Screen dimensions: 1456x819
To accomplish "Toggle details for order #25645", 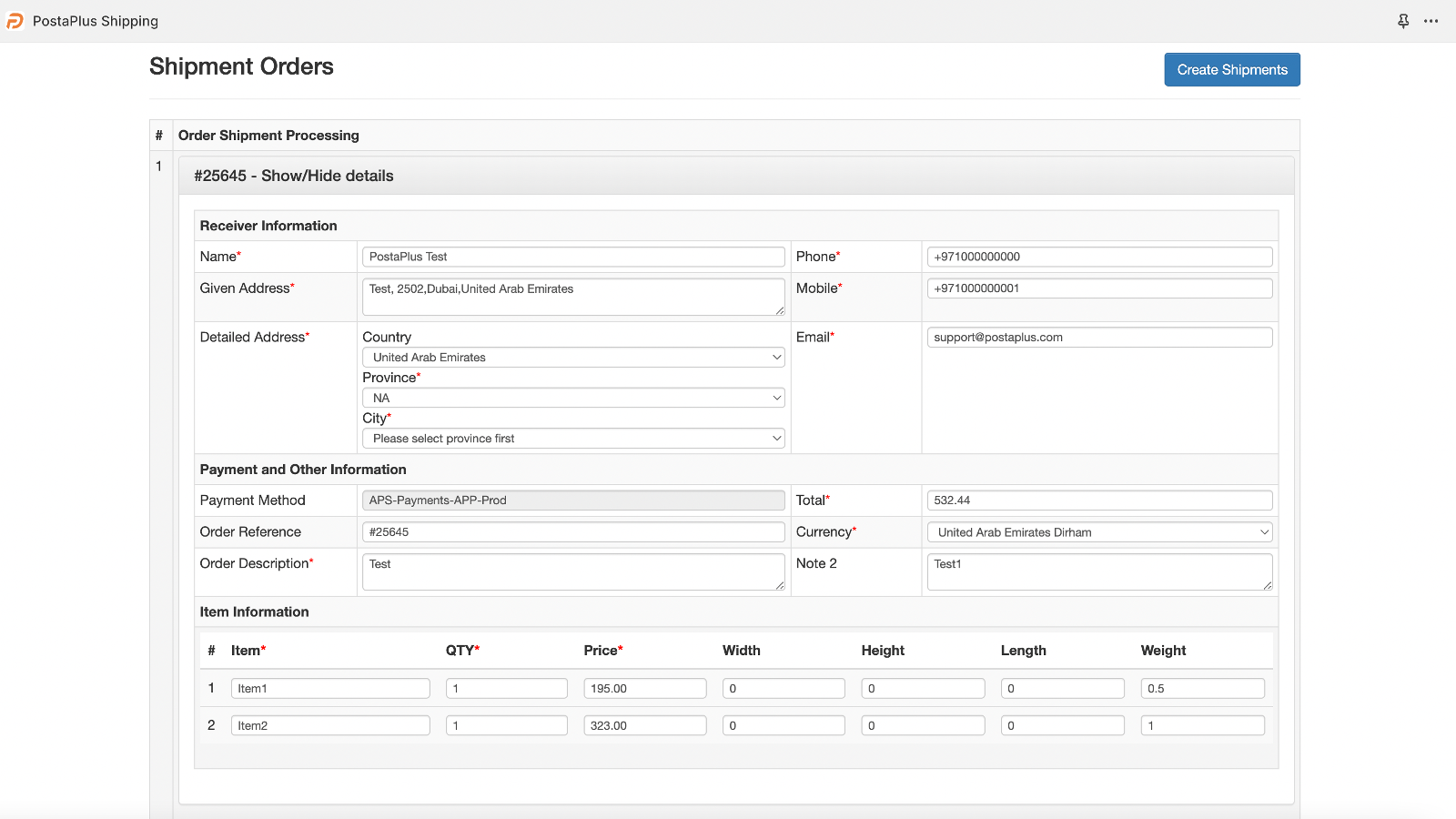I will (293, 175).
